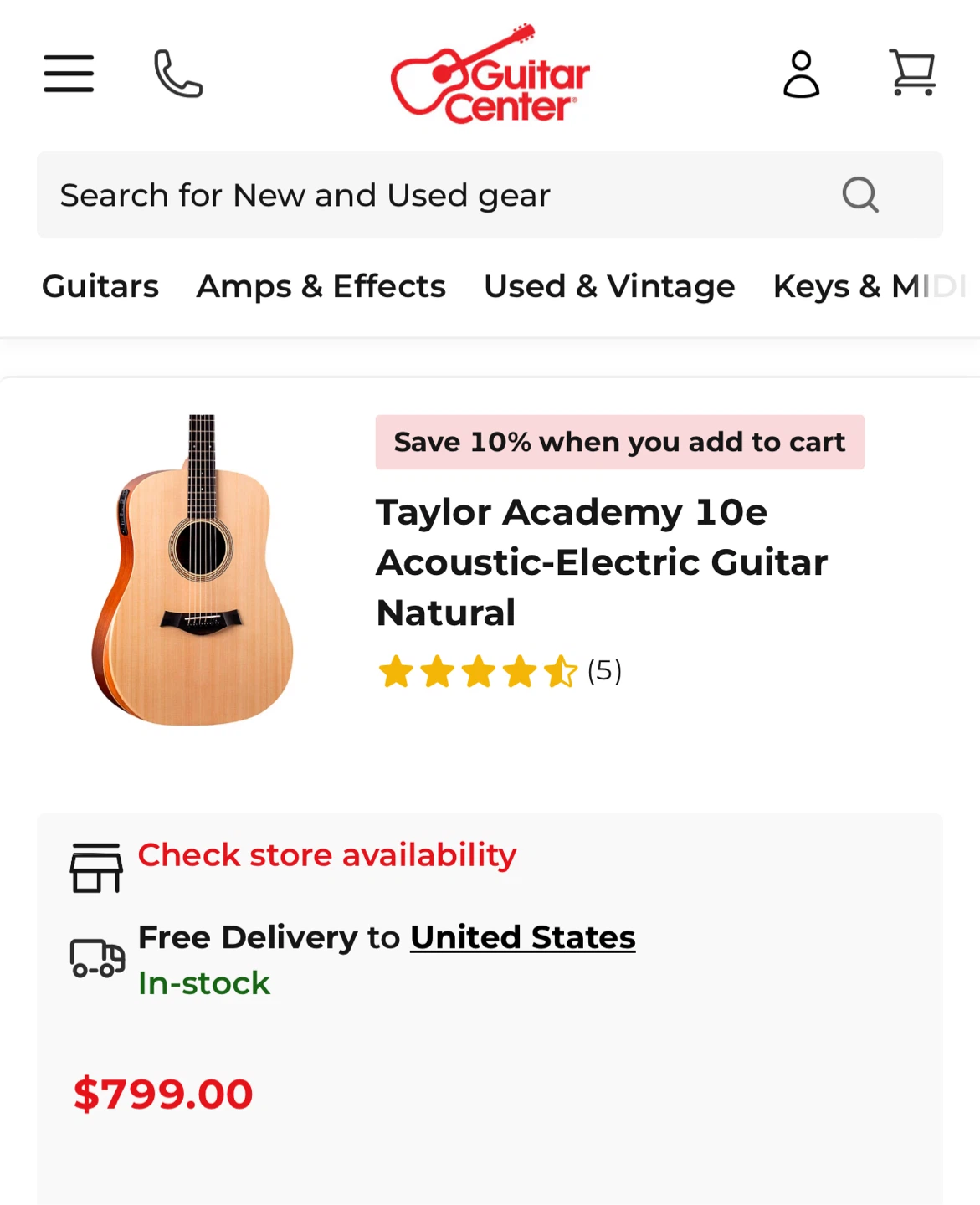The width and height of the screenshot is (980, 1205).
Task: Focus the Search for New and Used gear field
Action: (x=435, y=195)
